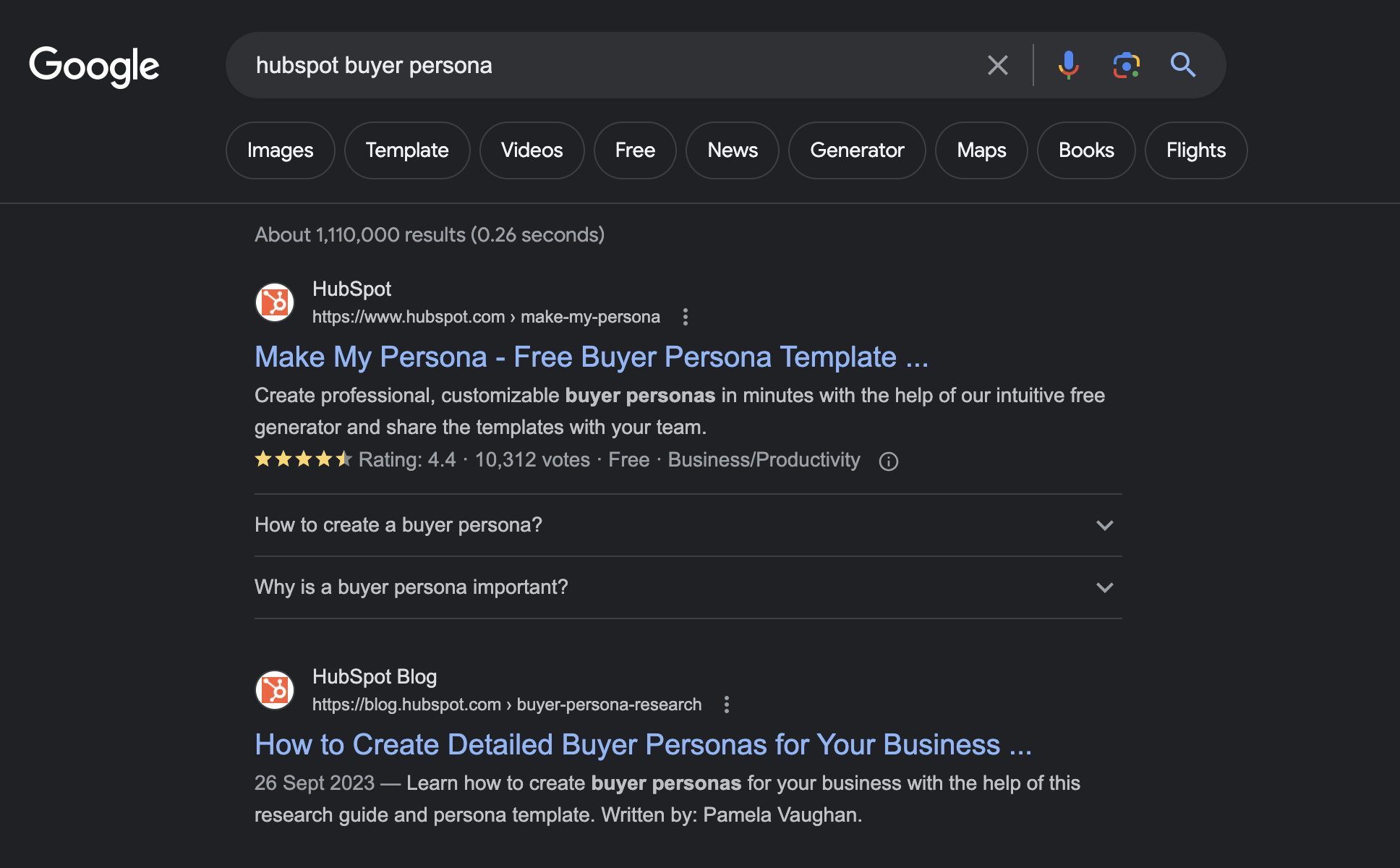Open three-dot menu next to make-my-persona URL
Viewport: 1400px width, 868px height.
click(685, 317)
